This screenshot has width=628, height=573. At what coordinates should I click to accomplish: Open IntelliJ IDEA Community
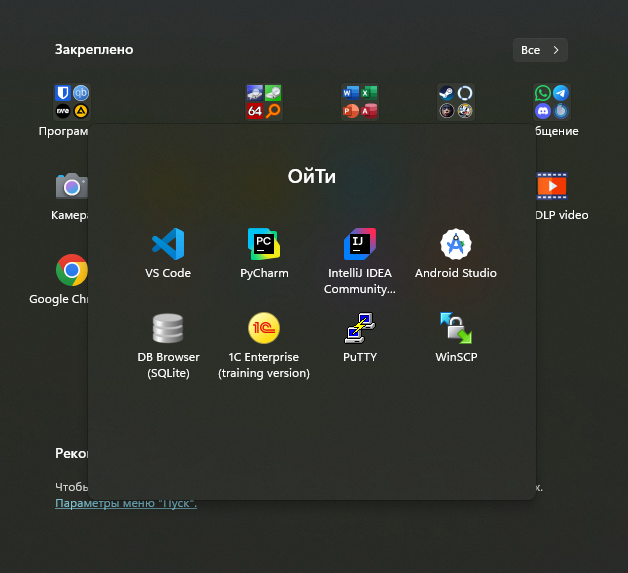click(360, 261)
